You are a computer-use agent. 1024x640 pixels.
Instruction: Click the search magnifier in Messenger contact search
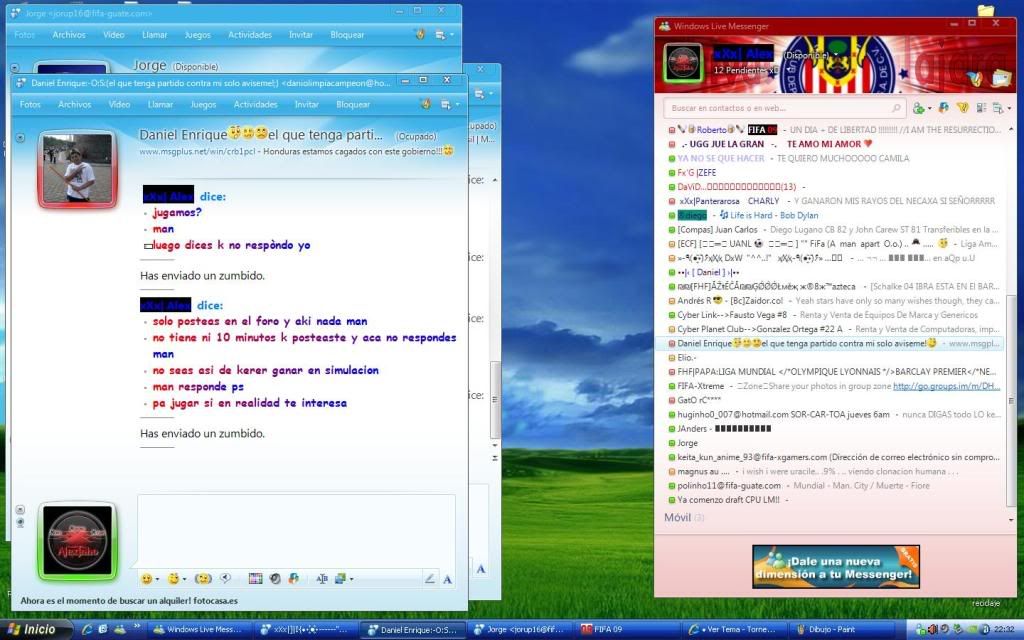click(896, 108)
